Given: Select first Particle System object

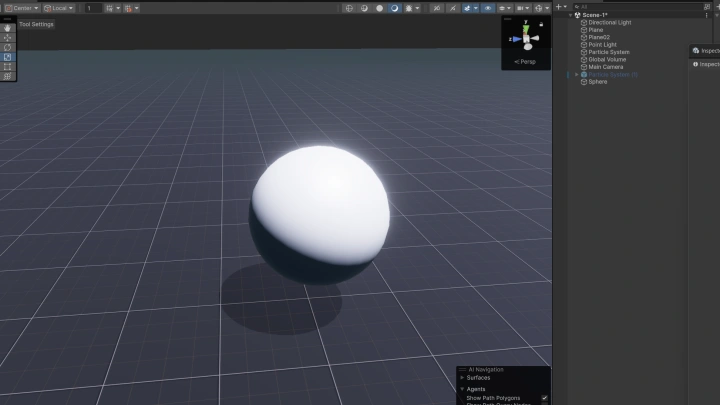Looking at the screenshot, I should (x=609, y=52).
